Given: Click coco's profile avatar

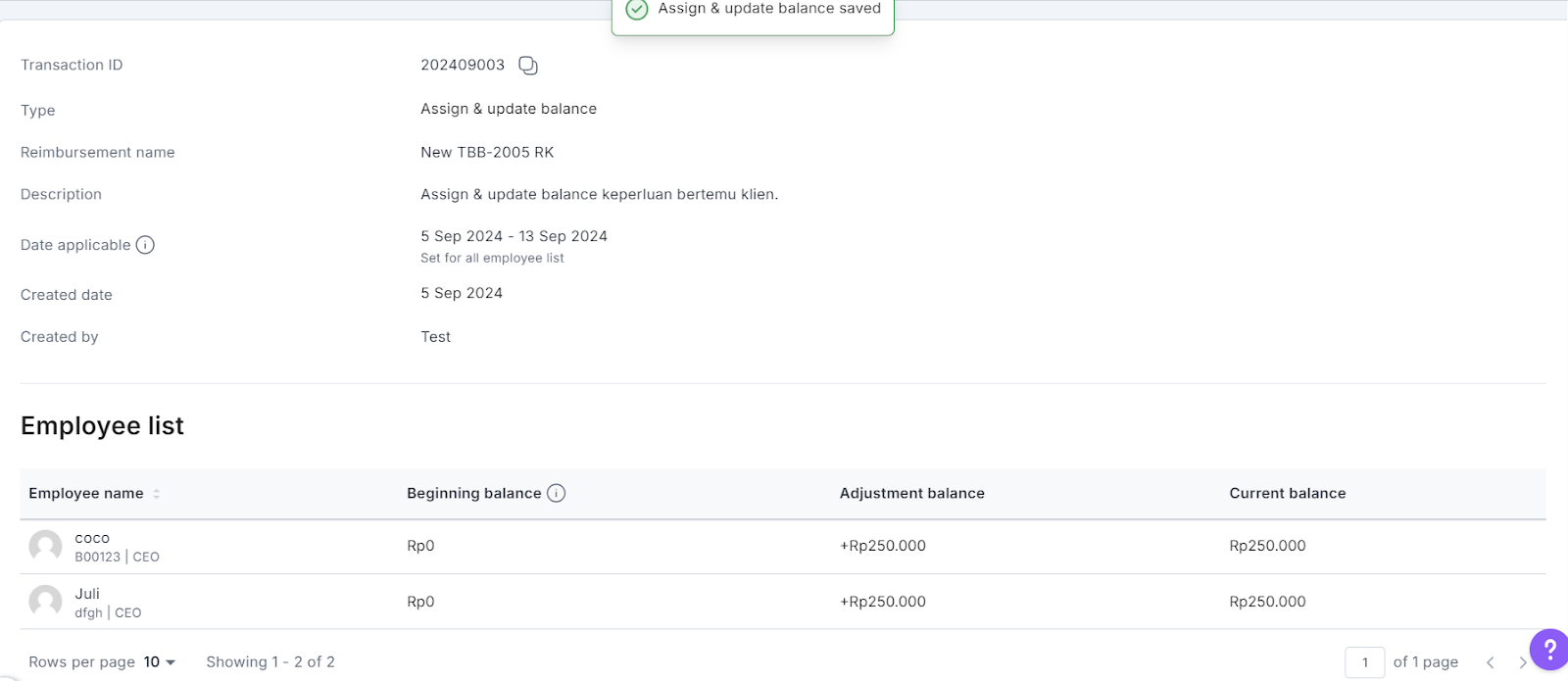Looking at the screenshot, I should (x=45, y=546).
